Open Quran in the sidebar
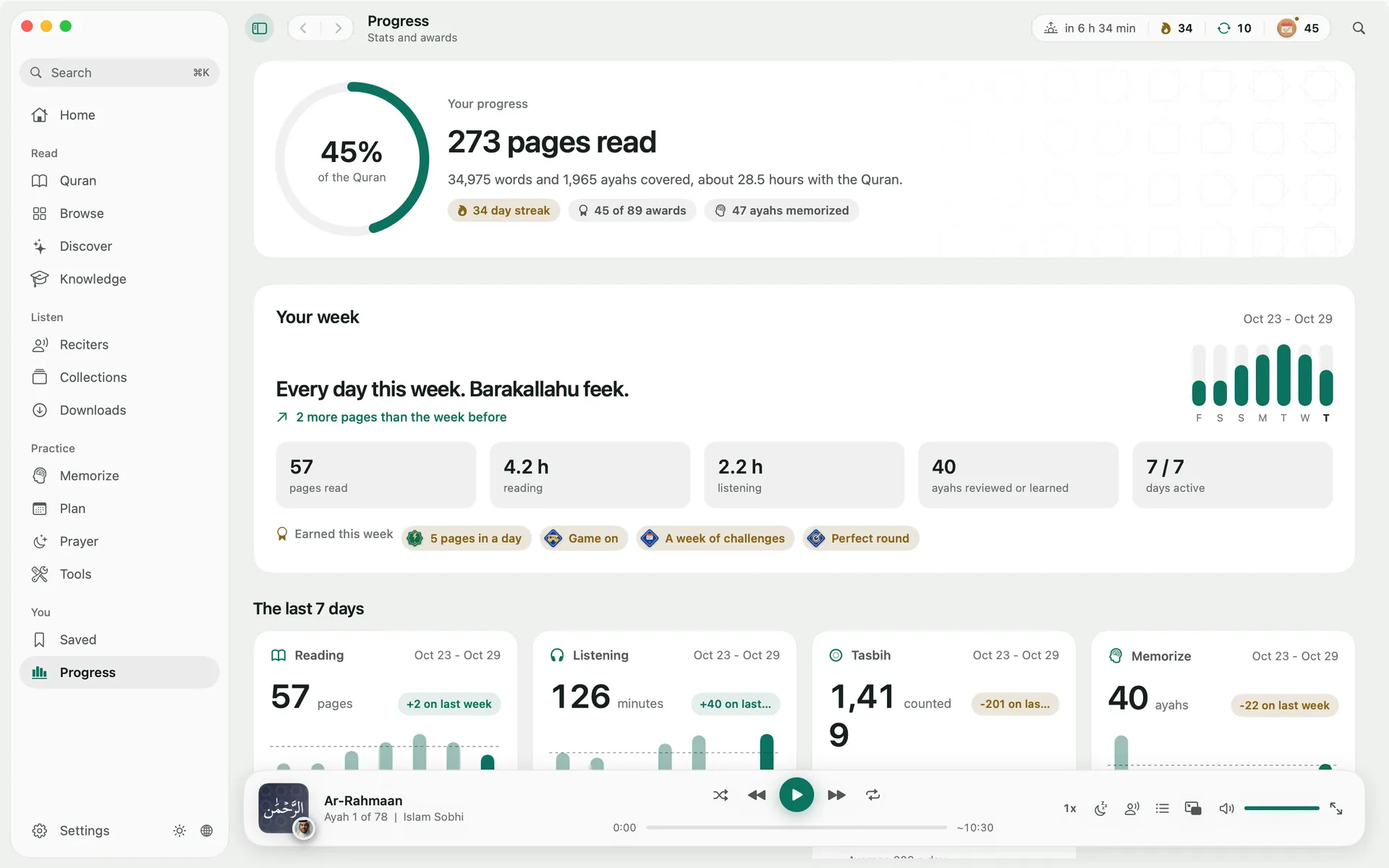 [x=119, y=181]
